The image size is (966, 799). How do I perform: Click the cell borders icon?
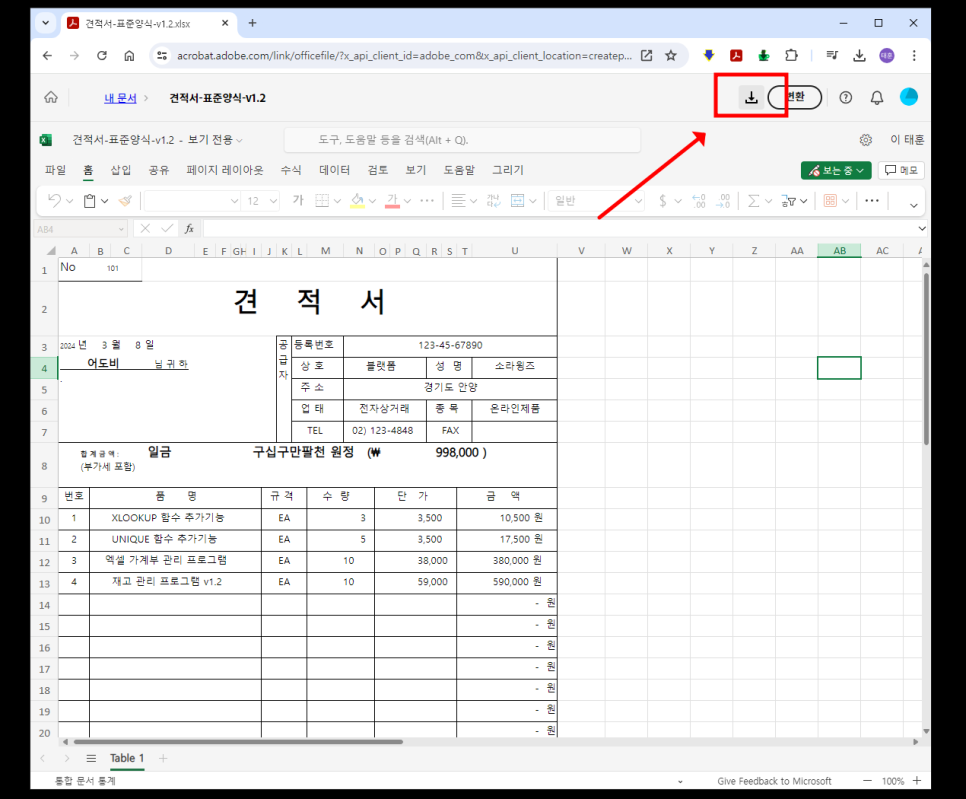[x=322, y=200]
